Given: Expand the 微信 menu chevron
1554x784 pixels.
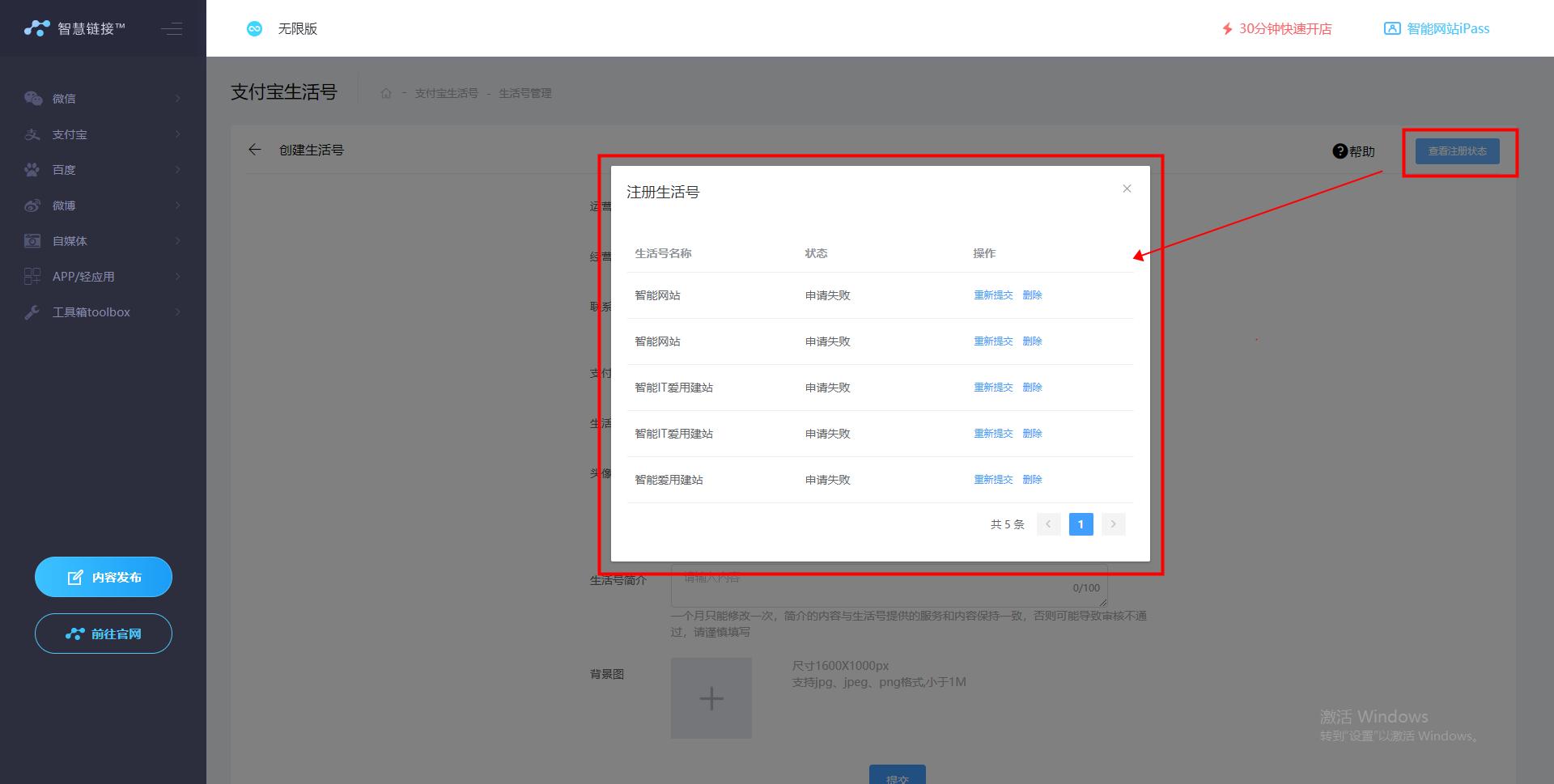Looking at the screenshot, I should 178,98.
